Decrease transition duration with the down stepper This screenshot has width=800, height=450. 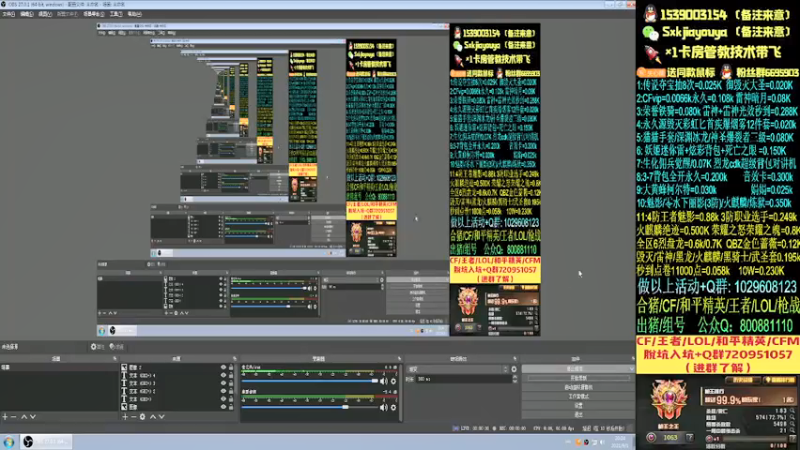514,381
